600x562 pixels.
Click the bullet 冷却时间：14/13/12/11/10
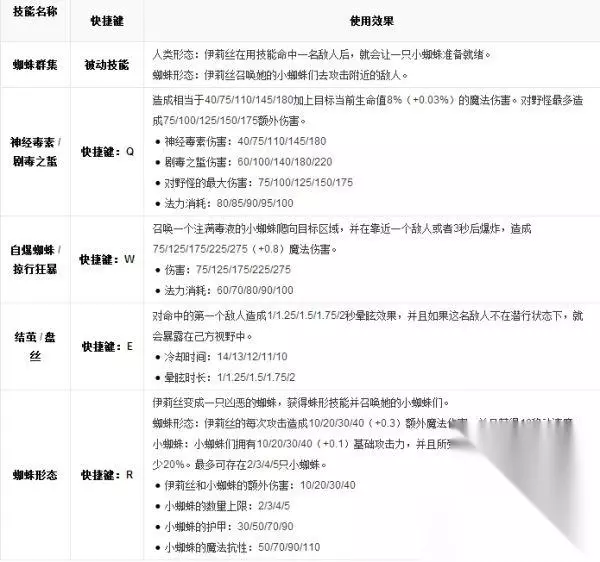click(x=222, y=357)
